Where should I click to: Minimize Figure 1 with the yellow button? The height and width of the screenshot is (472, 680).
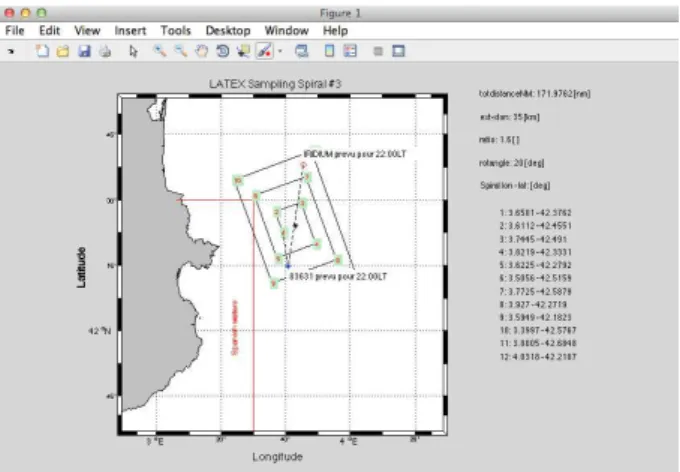tap(26, 13)
